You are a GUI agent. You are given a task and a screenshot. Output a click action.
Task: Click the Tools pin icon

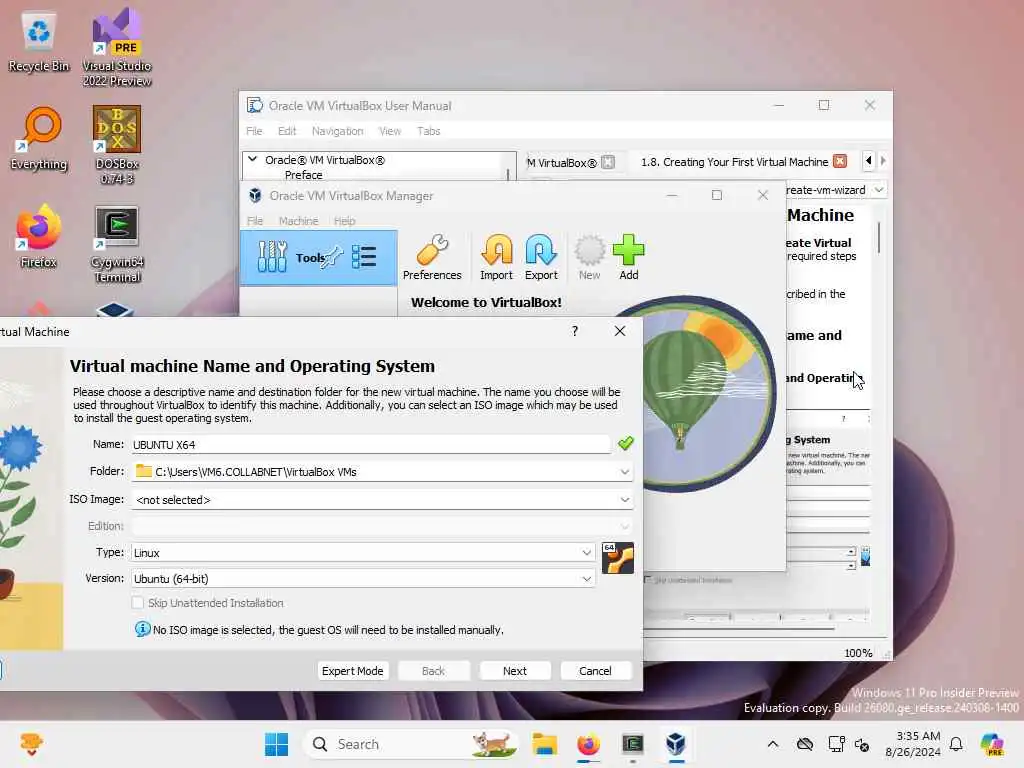tap(332, 257)
